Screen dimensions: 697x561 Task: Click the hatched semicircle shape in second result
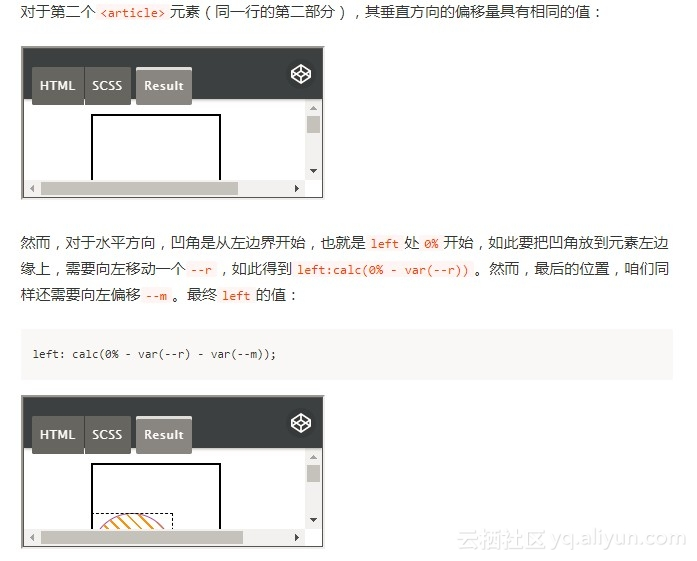pos(132,521)
